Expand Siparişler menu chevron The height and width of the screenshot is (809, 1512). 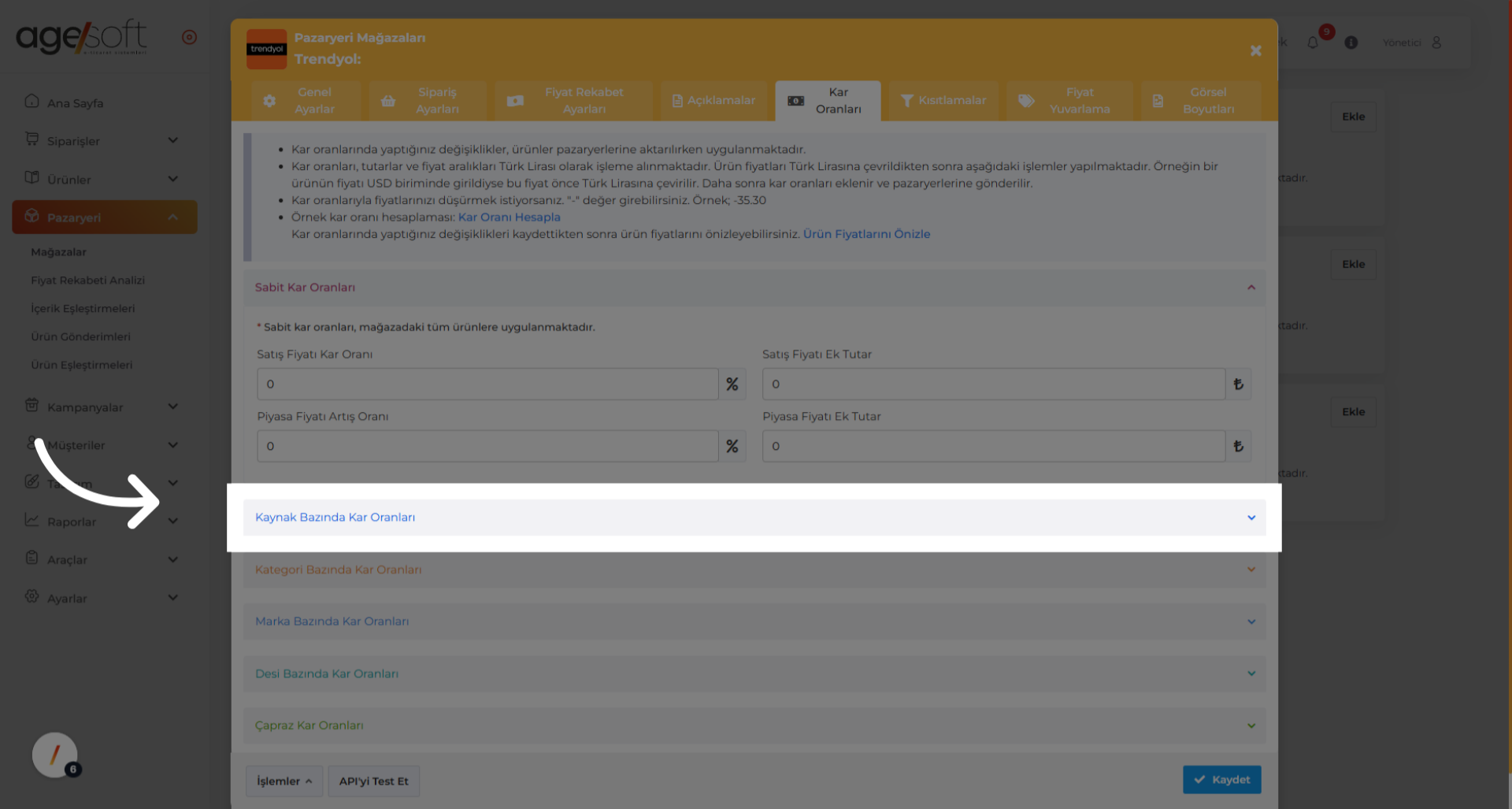[x=173, y=140]
